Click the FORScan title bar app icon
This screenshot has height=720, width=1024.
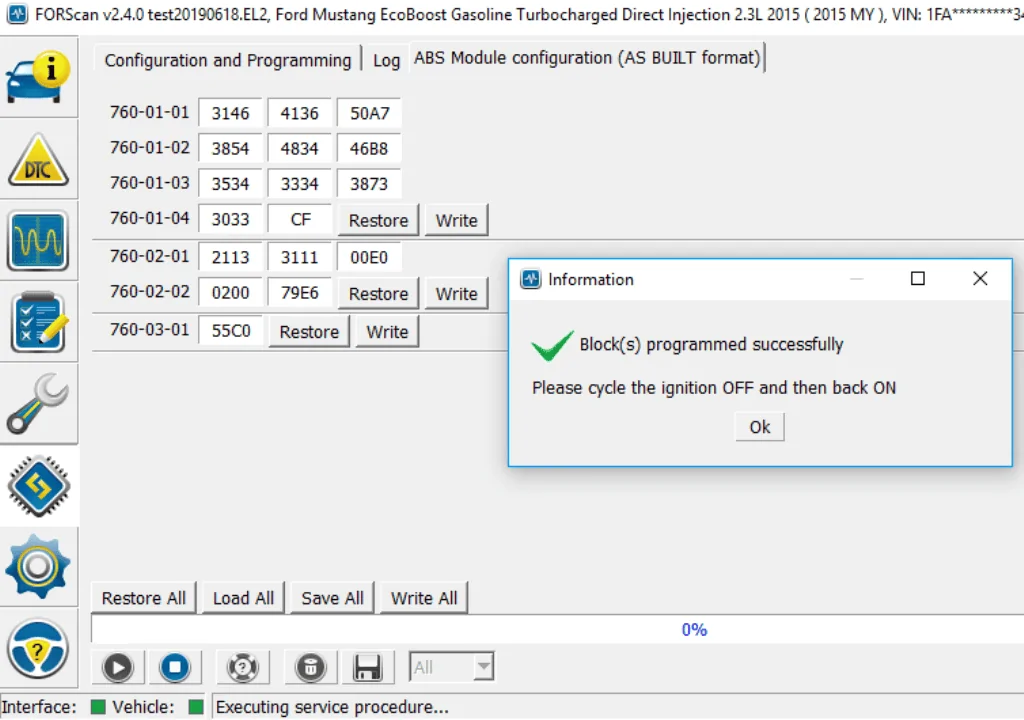(17, 13)
